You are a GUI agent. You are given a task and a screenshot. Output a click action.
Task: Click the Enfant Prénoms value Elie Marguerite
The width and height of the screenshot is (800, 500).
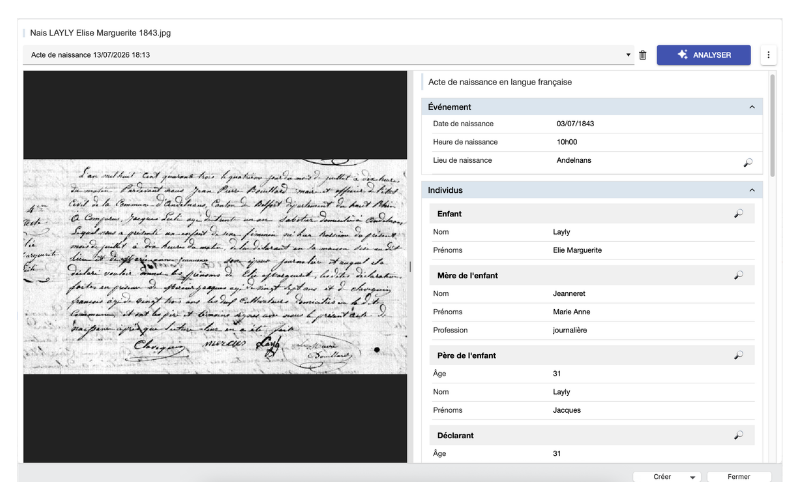[x=577, y=250]
